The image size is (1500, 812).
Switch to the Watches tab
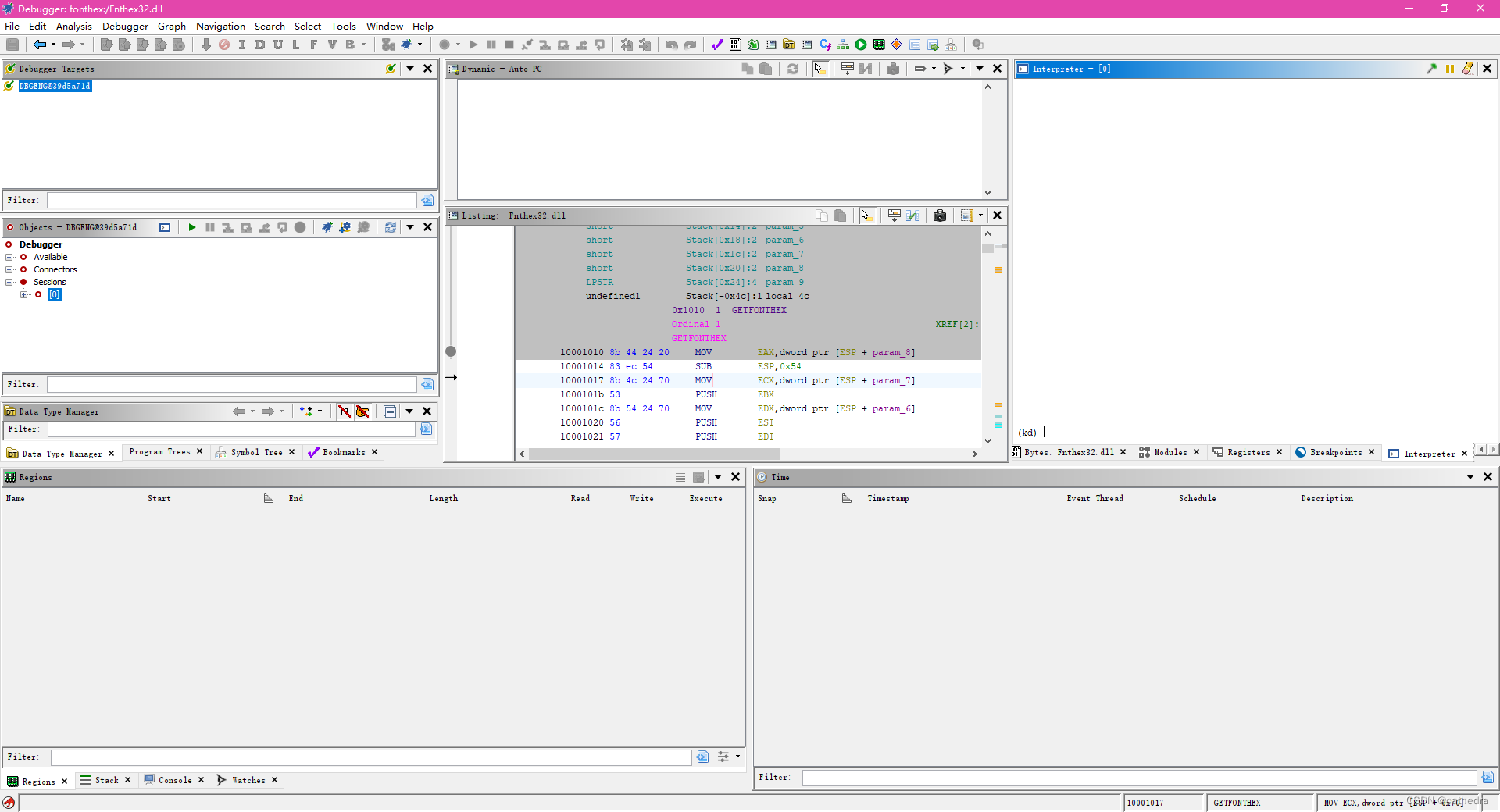point(248,780)
